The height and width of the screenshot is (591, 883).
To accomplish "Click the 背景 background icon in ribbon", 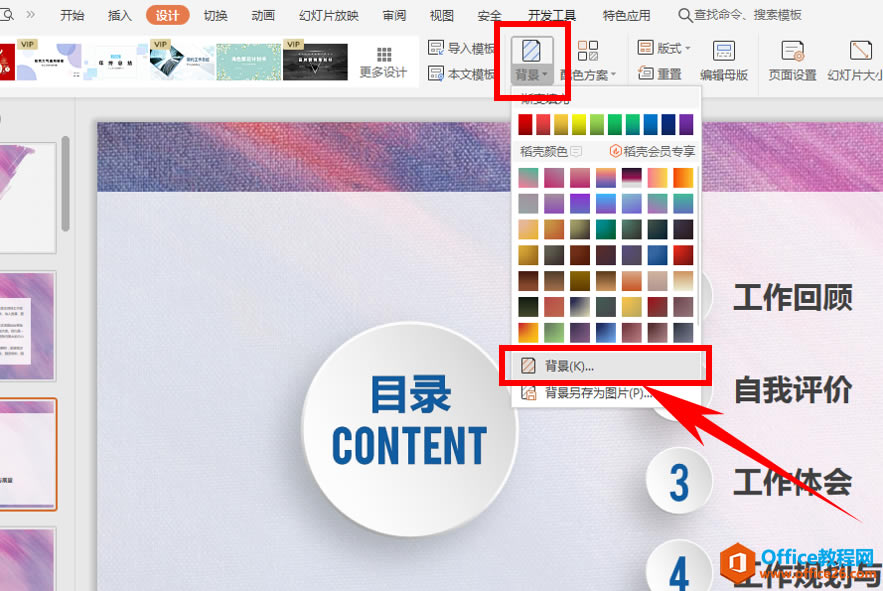I will (x=530, y=51).
